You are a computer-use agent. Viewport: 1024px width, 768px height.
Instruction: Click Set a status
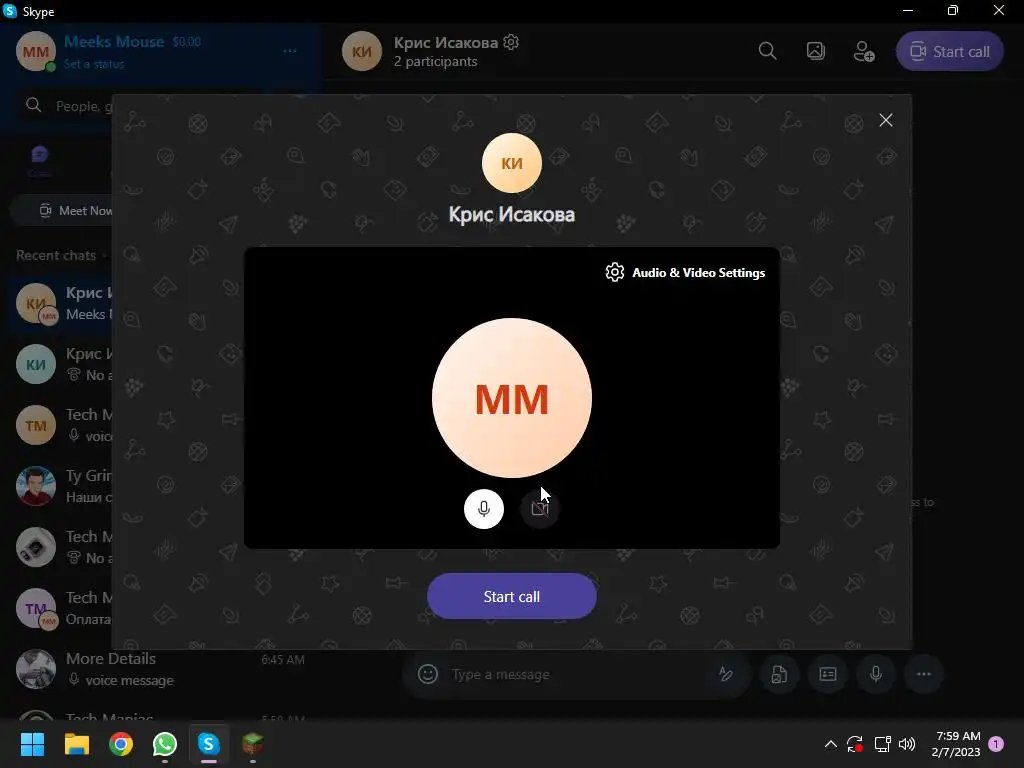click(94, 64)
